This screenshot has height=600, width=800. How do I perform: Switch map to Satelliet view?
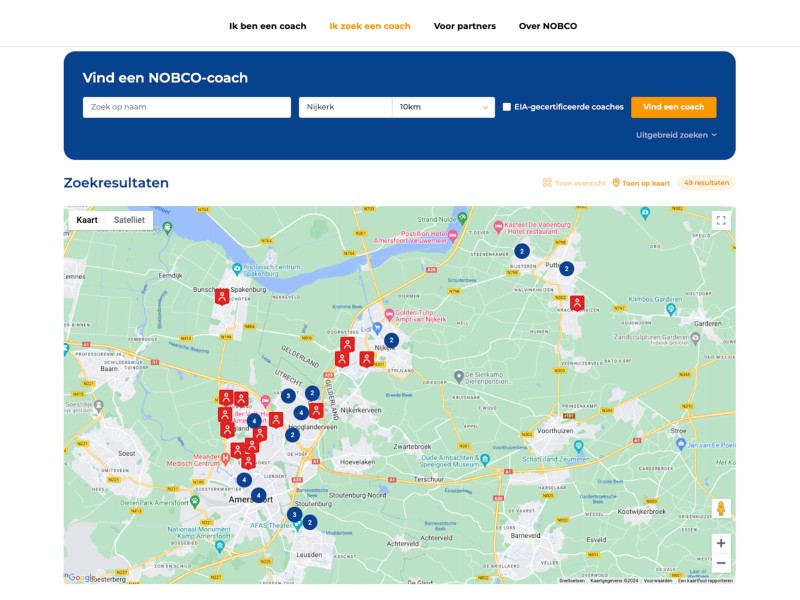click(x=129, y=220)
